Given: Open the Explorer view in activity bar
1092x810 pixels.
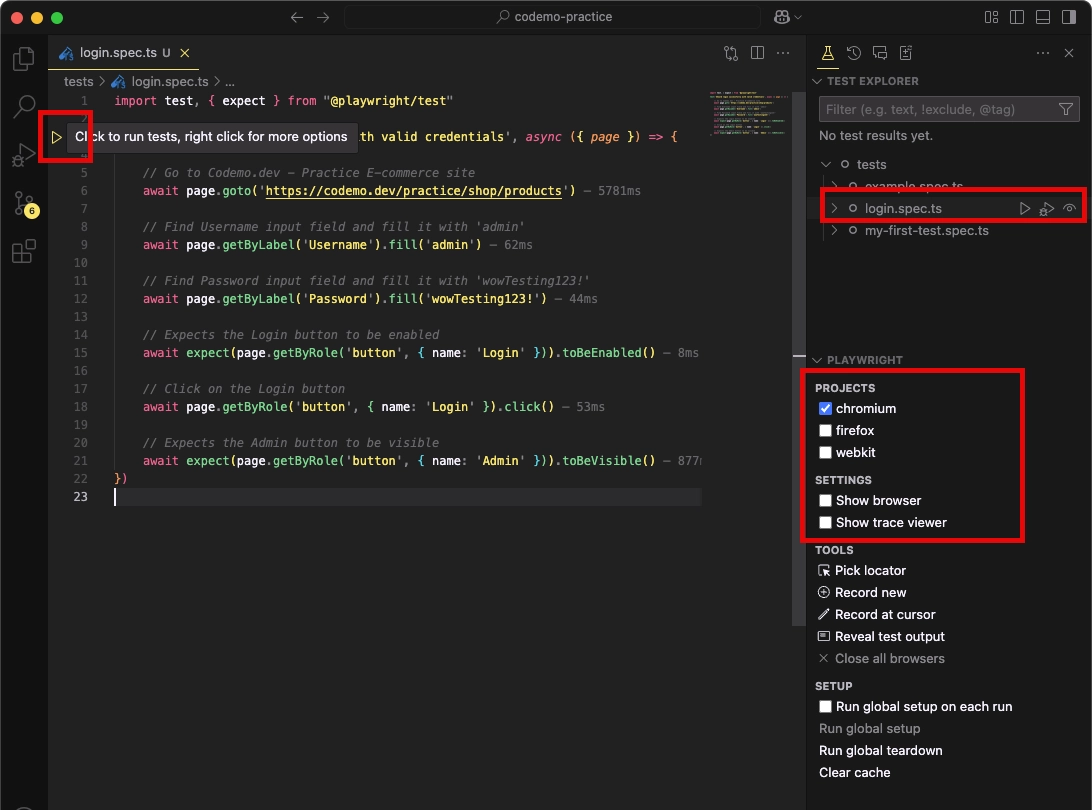Looking at the screenshot, I should click(x=24, y=59).
